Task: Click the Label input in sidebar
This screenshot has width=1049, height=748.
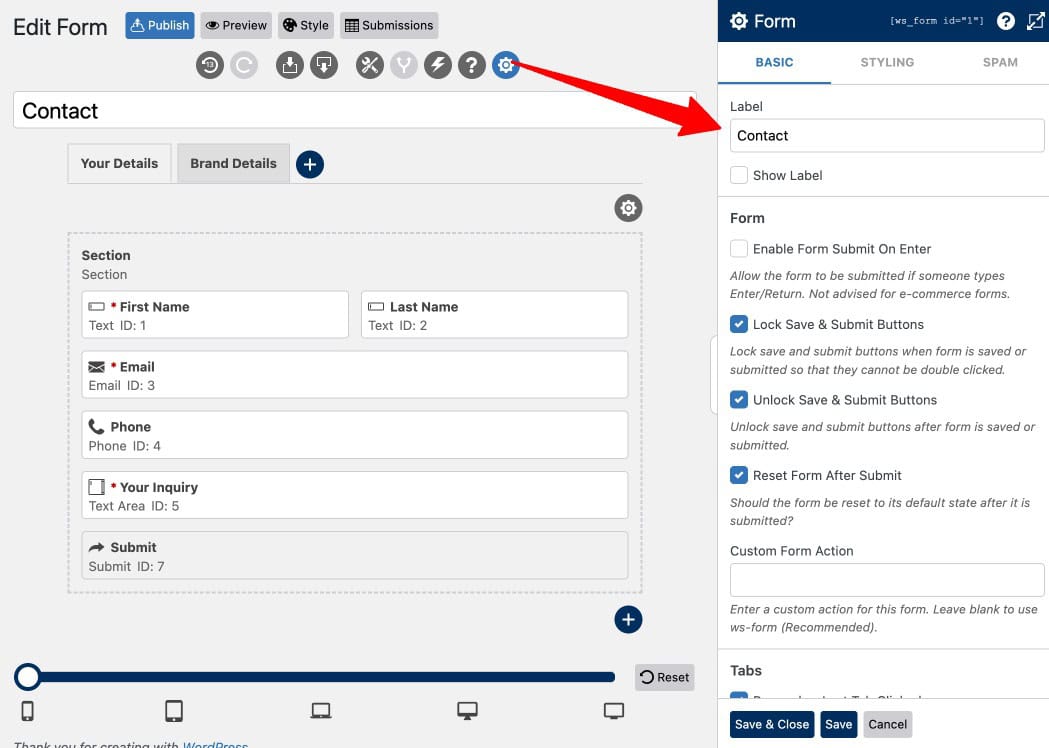Action: pos(886,136)
